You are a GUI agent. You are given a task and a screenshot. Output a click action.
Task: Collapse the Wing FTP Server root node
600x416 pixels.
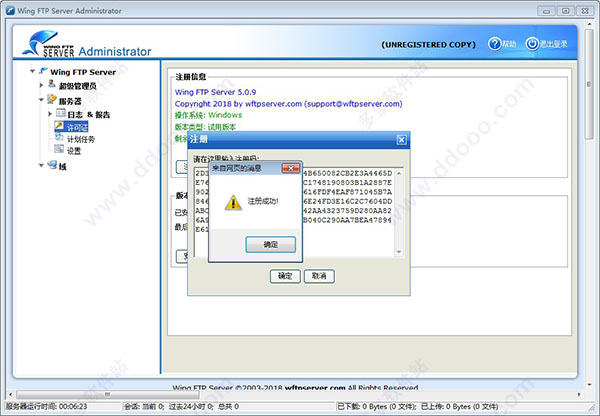pos(33,71)
